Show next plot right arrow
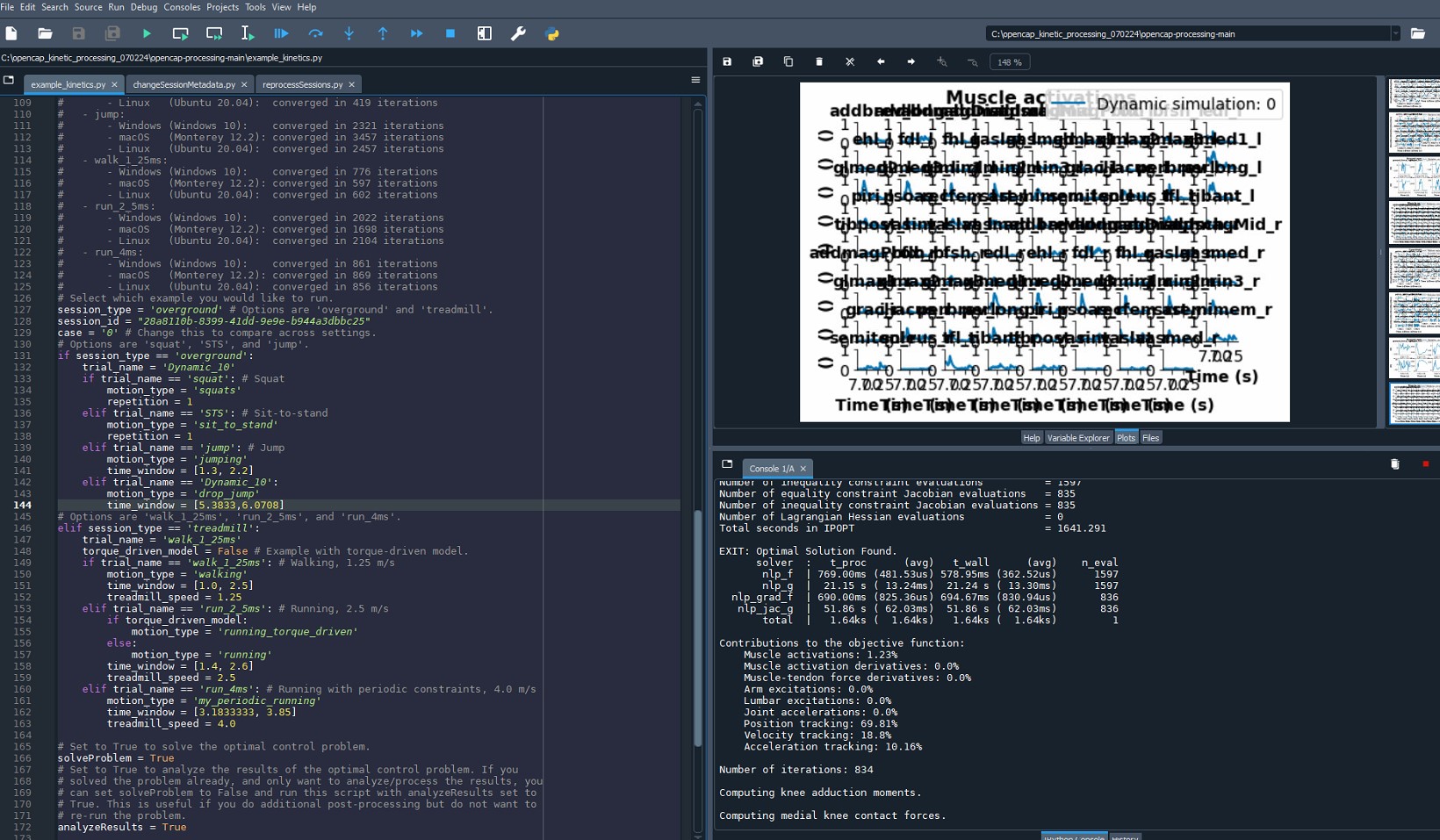The width and height of the screenshot is (1440, 840). 911,61
